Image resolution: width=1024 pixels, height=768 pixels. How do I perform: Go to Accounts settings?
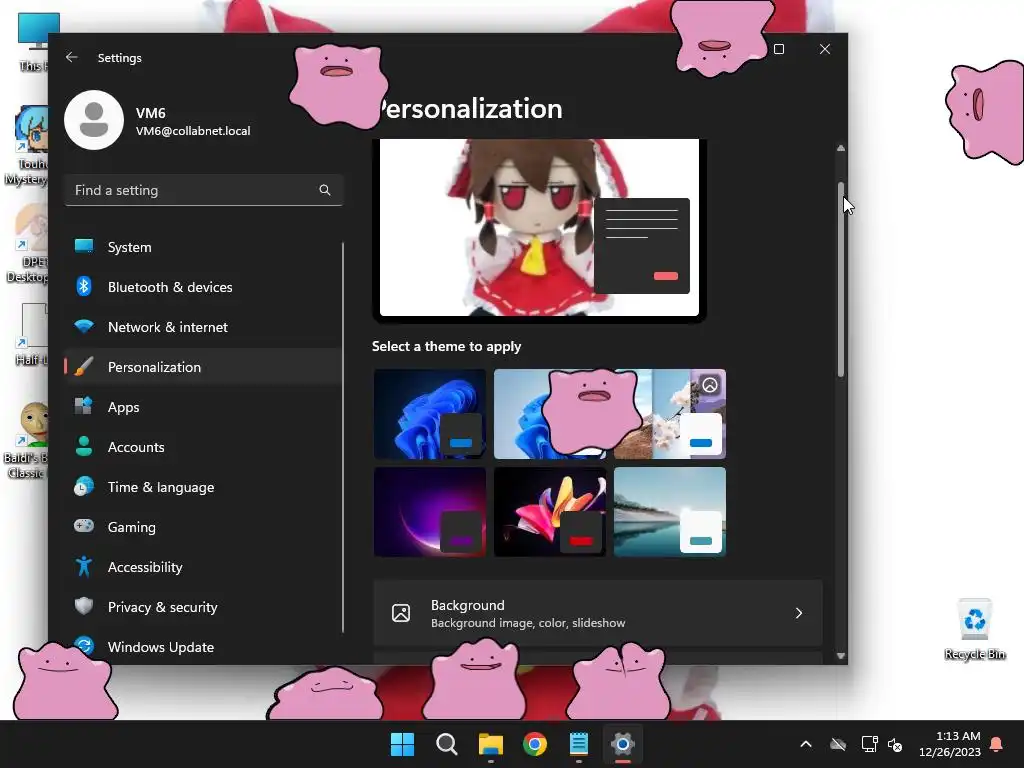coord(202,447)
